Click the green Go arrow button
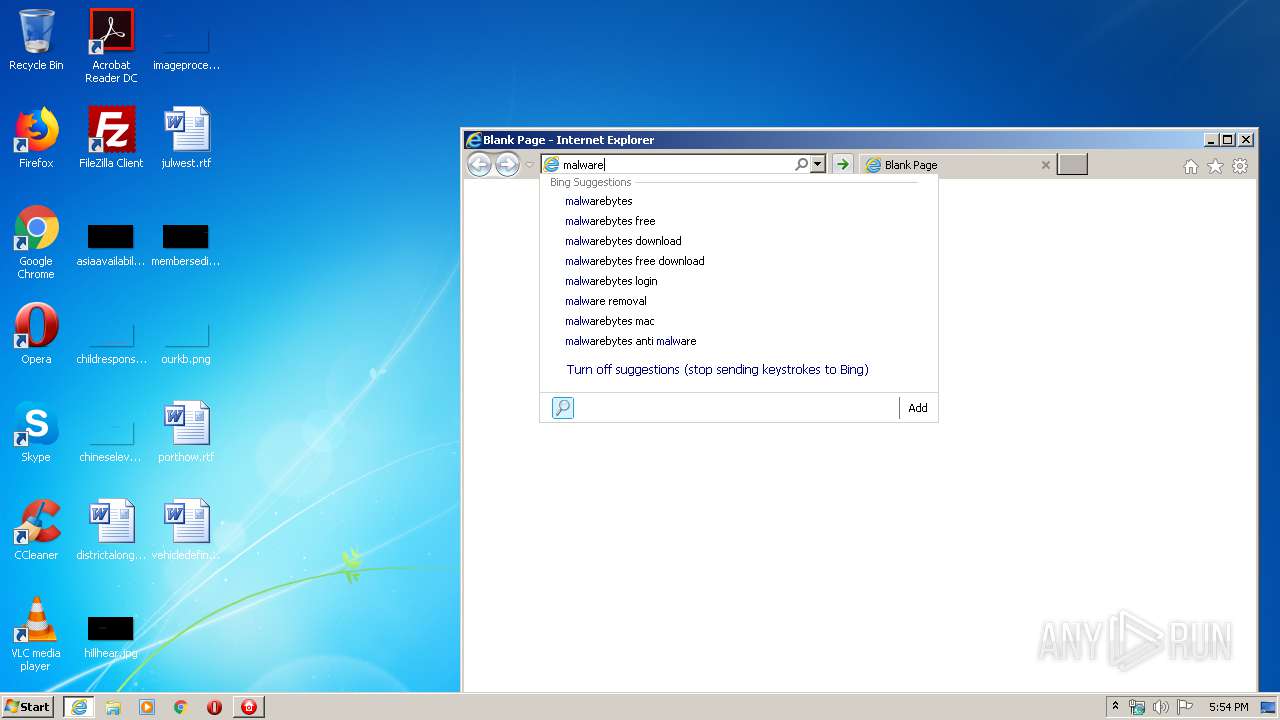 [x=843, y=165]
